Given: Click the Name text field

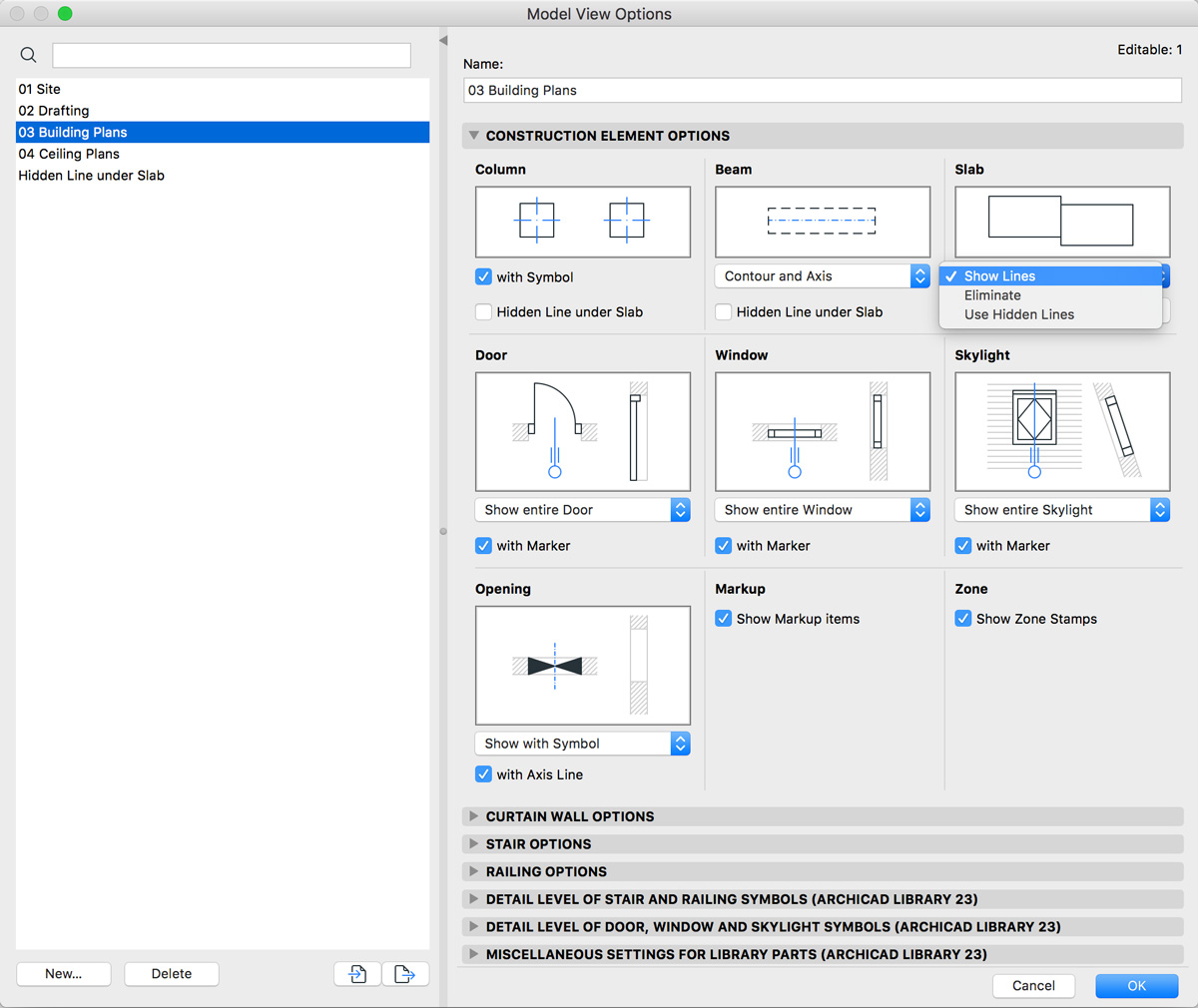Looking at the screenshot, I should [822, 91].
